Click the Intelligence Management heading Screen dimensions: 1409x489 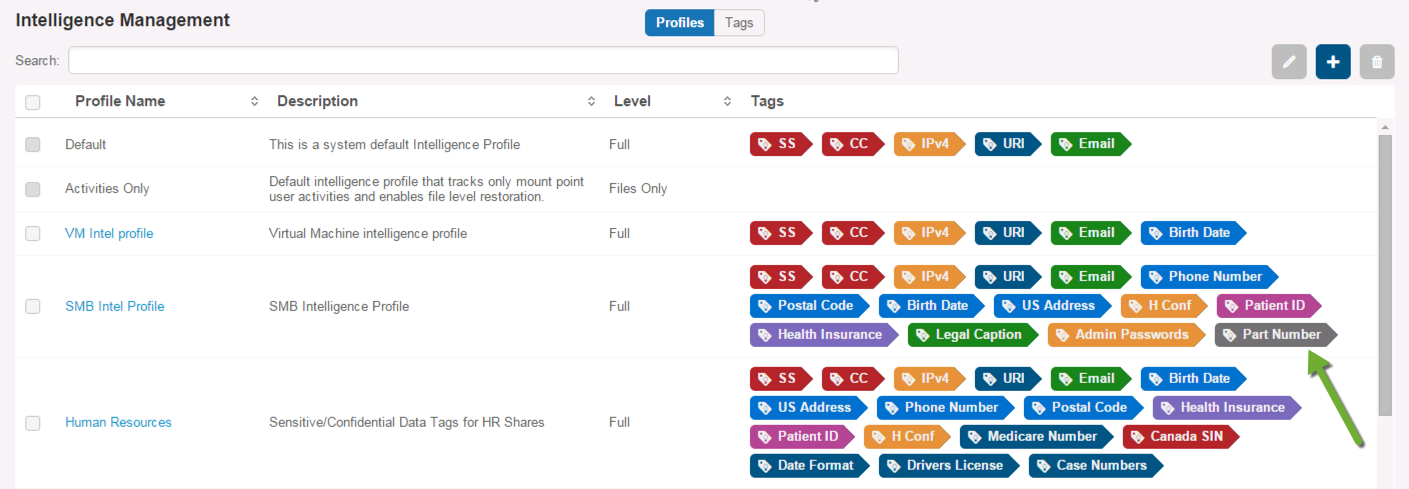123,20
